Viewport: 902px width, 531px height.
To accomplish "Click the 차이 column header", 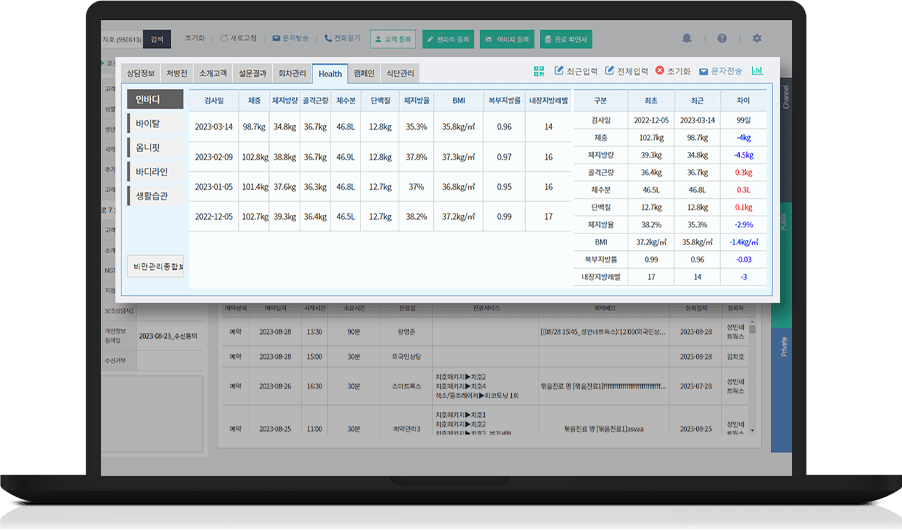I will (x=743, y=100).
